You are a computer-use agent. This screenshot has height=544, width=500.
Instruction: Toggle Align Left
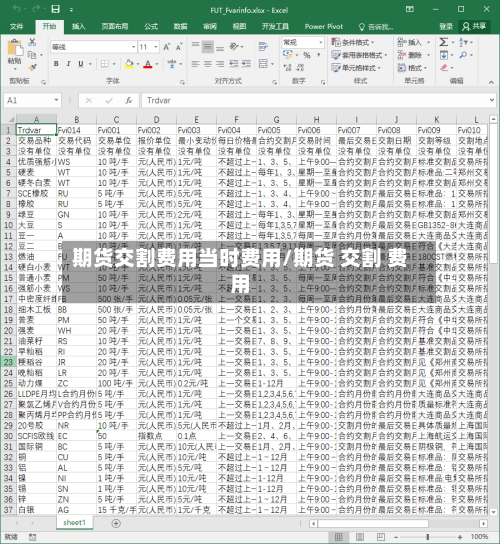195,64
